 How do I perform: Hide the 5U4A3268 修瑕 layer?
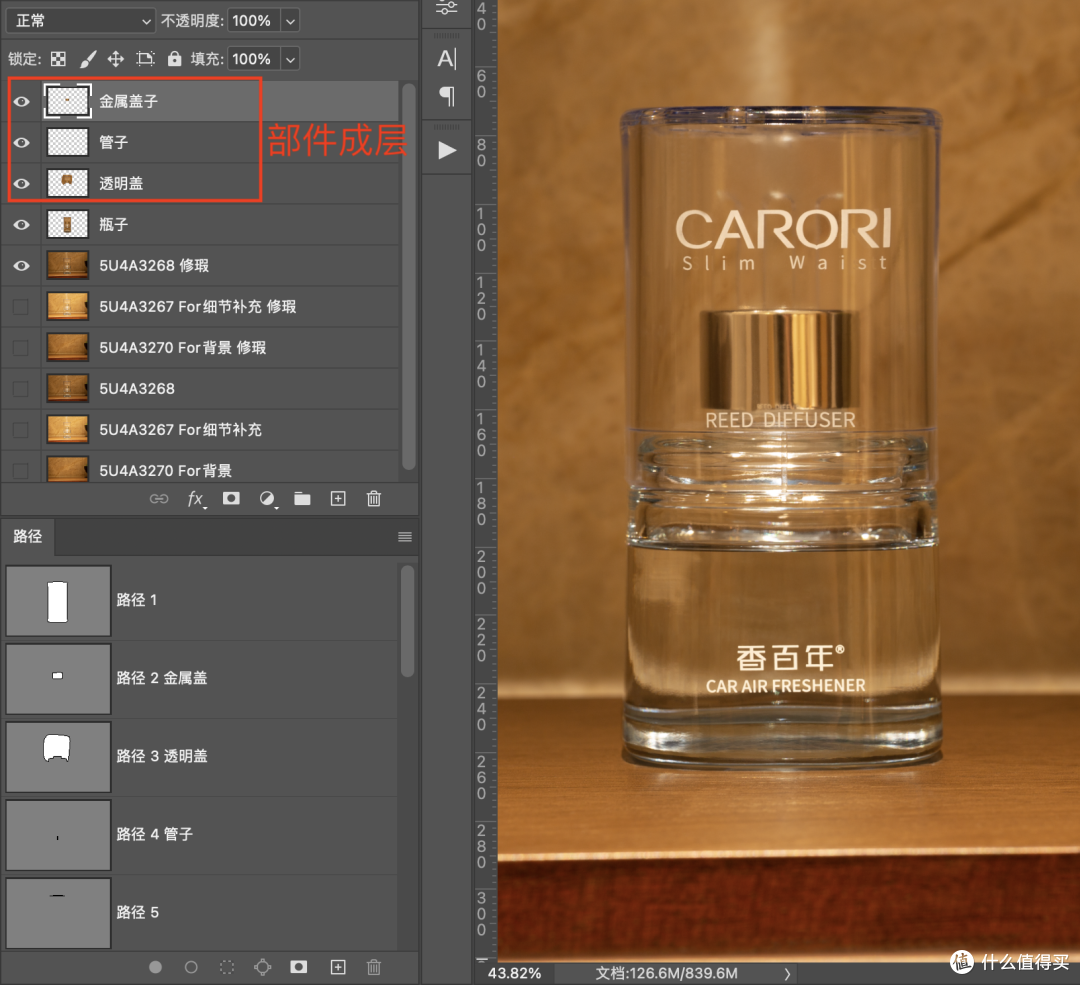[x=21, y=266]
